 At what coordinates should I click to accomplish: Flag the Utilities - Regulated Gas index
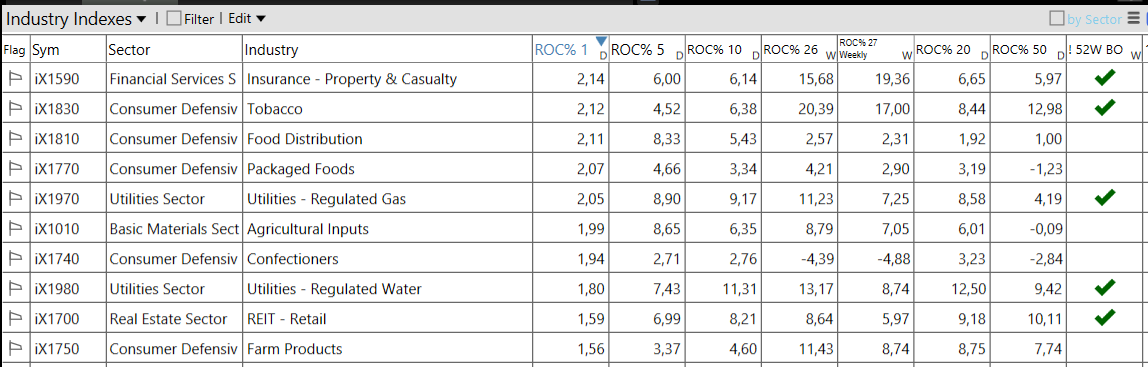[15, 199]
